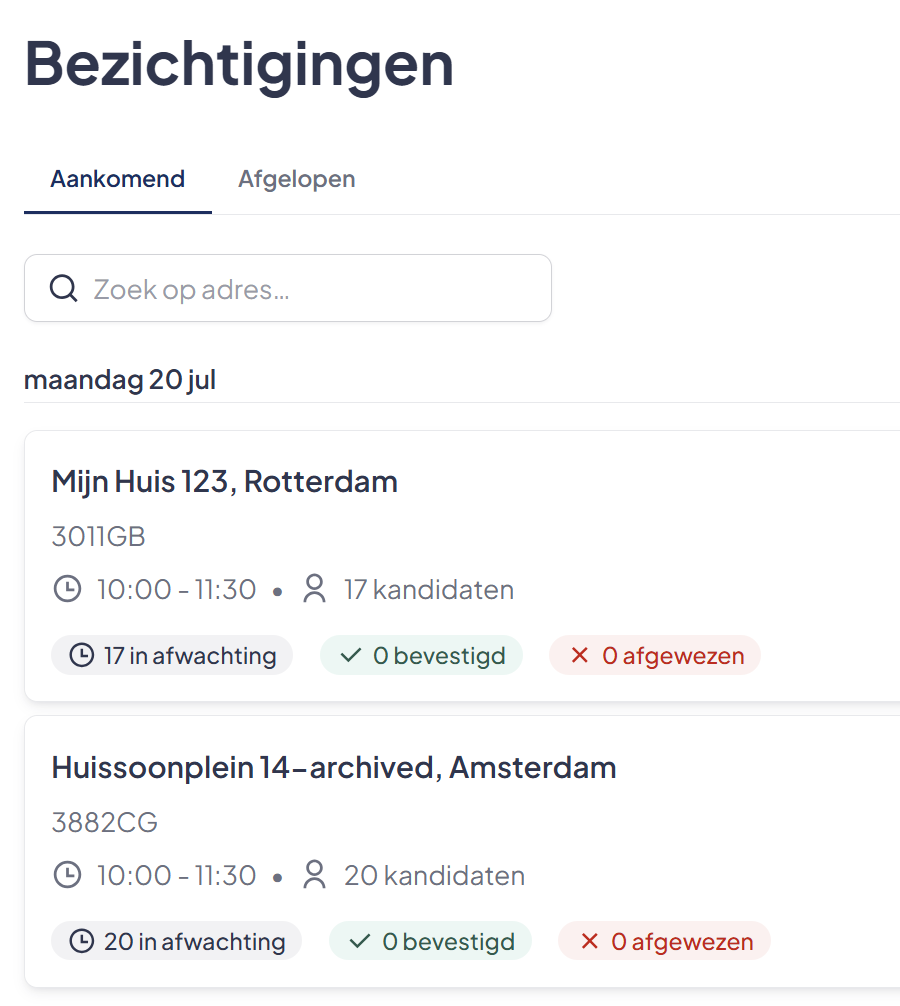The height and width of the screenshot is (1006, 900).
Task: Switch to the Aankomend tab
Action: 118,179
